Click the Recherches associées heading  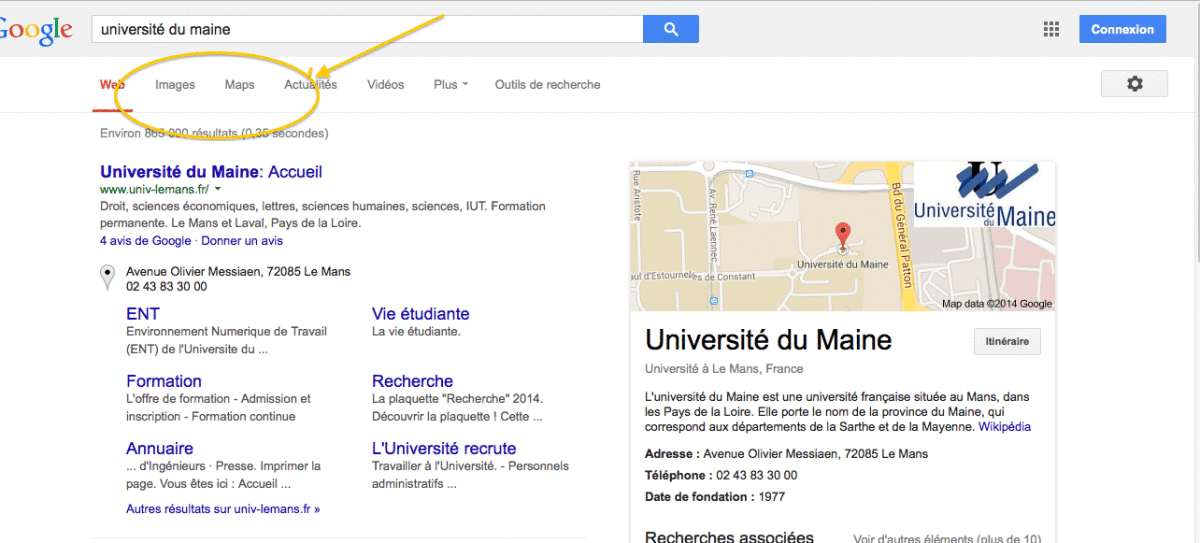click(x=729, y=538)
